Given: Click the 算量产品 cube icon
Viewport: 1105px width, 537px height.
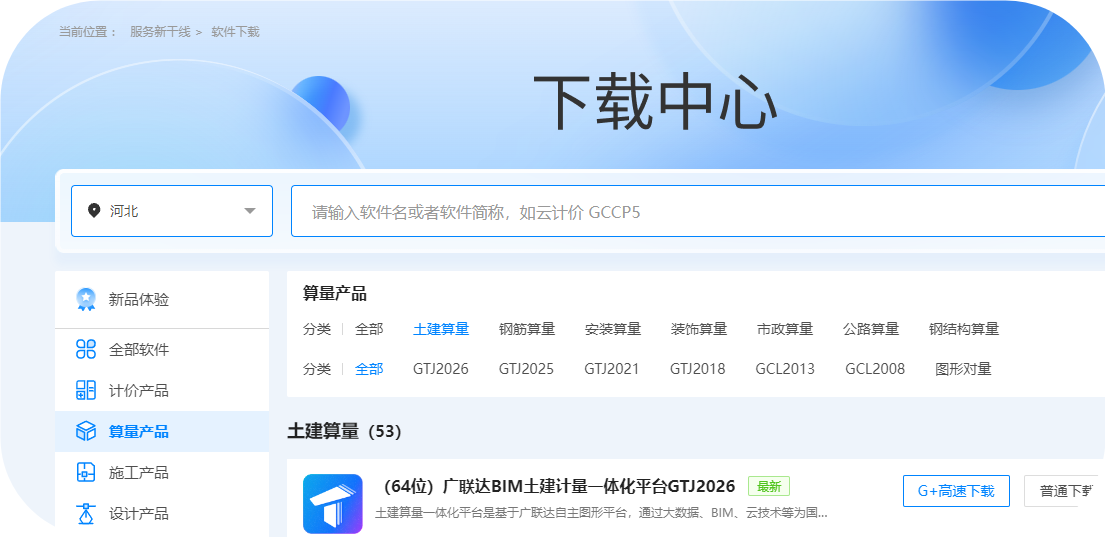Looking at the screenshot, I should (86, 431).
